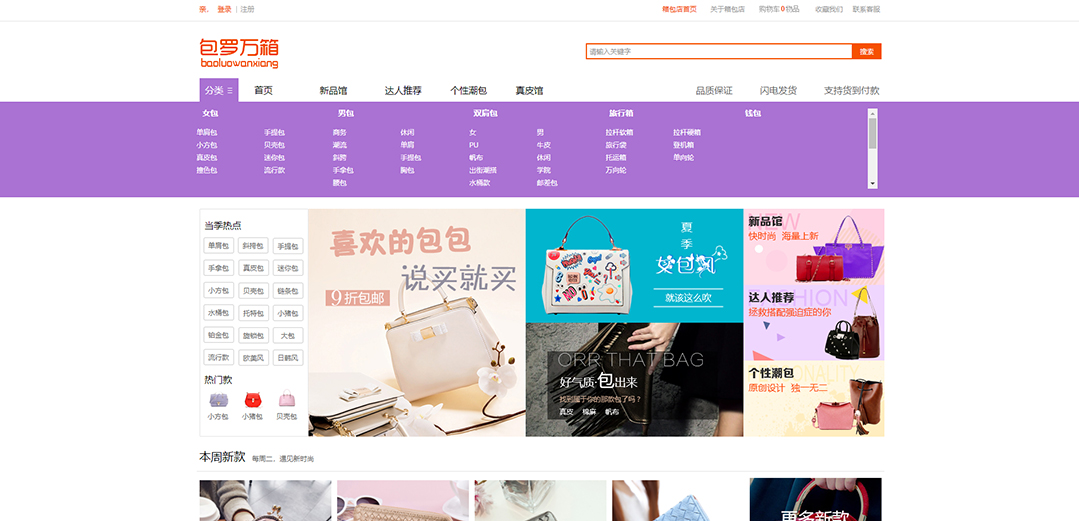Click the red 小猪包 bag icon
The height and width of the screenshot is (521, 1079).
[x=252, y=400]
